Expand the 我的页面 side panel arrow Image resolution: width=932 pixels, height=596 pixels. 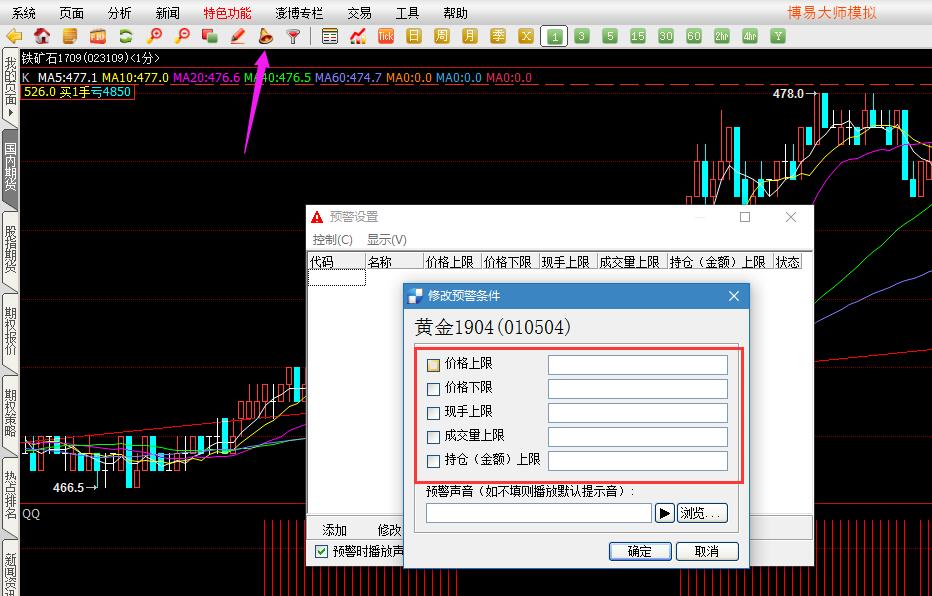pyautogui.click(x=10, y=112)
